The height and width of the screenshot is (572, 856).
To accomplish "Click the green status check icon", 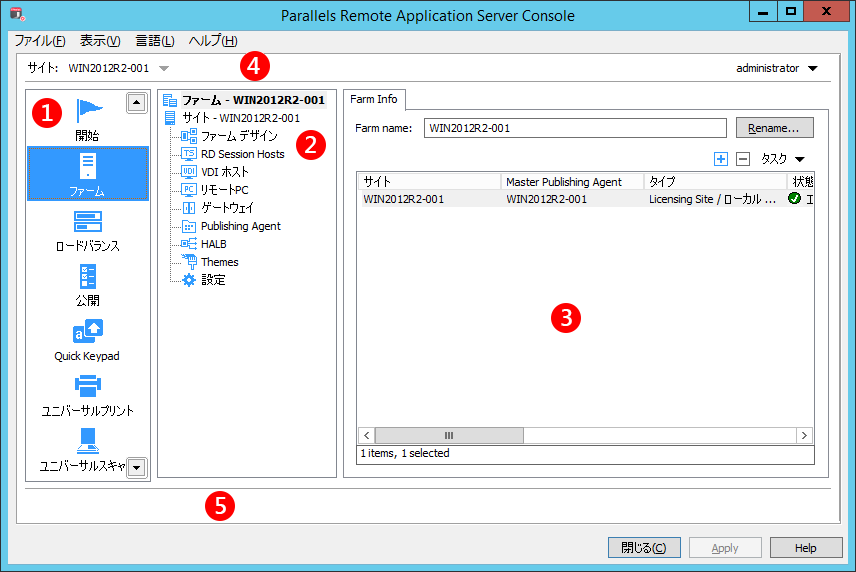I will tap(794, 199).
